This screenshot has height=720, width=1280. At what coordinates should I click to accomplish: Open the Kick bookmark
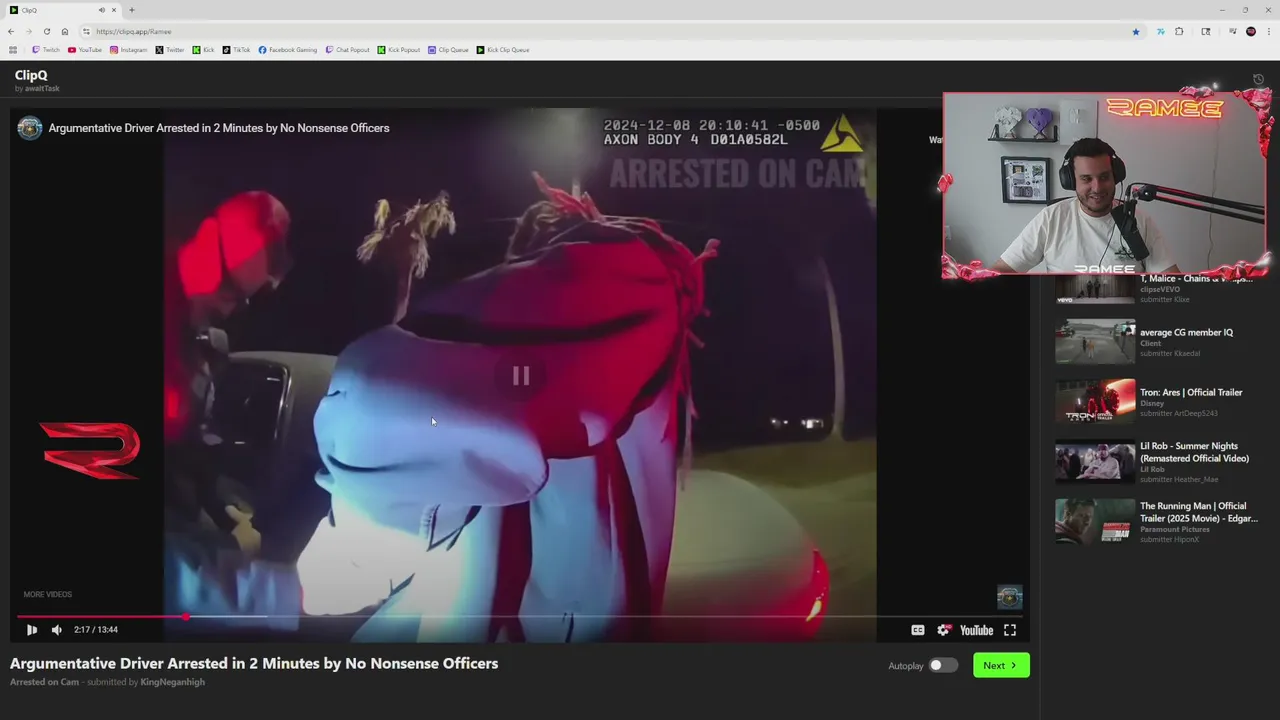[x=203, y=50]
